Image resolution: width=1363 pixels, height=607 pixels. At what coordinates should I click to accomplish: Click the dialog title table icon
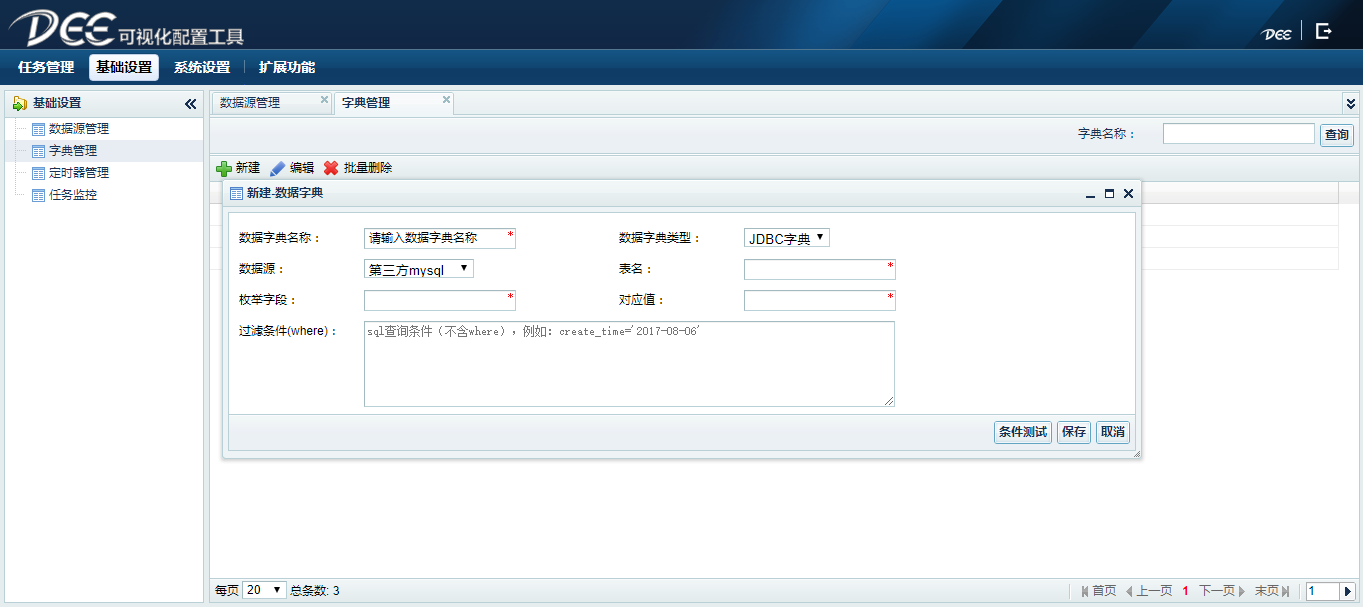[x=237, y=193]
